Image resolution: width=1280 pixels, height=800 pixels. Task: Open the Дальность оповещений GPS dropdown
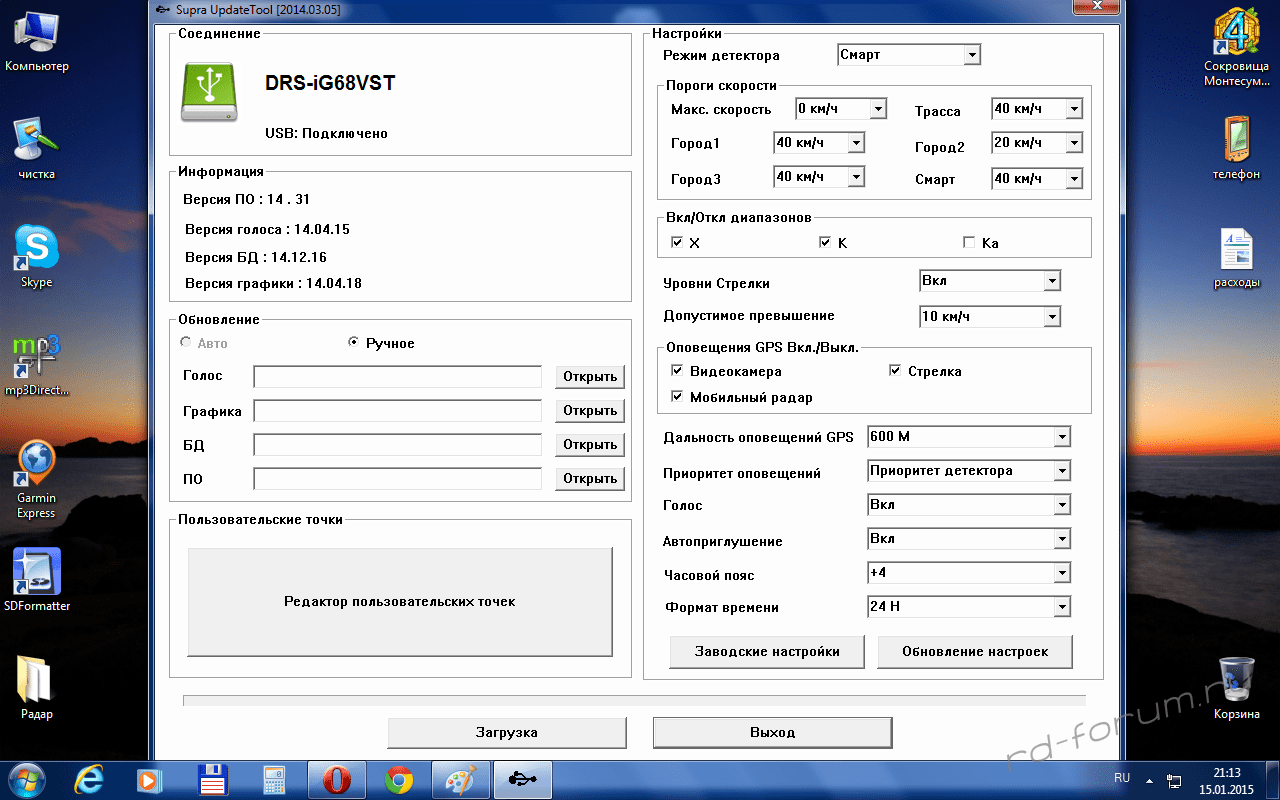pos(1061,437)
